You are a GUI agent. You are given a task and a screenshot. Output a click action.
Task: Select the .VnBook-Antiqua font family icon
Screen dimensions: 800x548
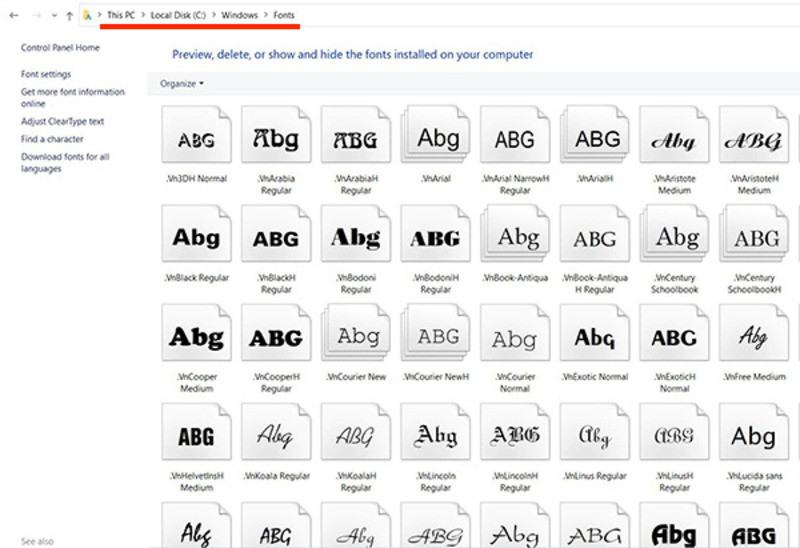(x=515, y=233)
